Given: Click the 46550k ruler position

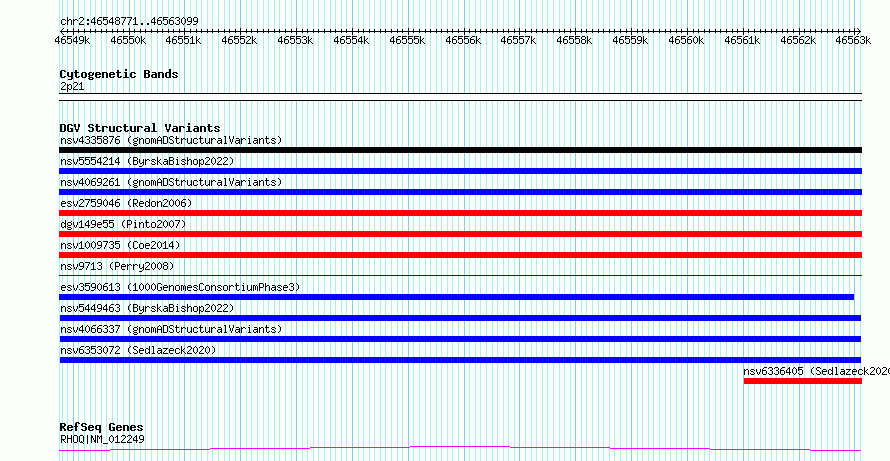Looking at the screenshot, I should coord(128,40).
